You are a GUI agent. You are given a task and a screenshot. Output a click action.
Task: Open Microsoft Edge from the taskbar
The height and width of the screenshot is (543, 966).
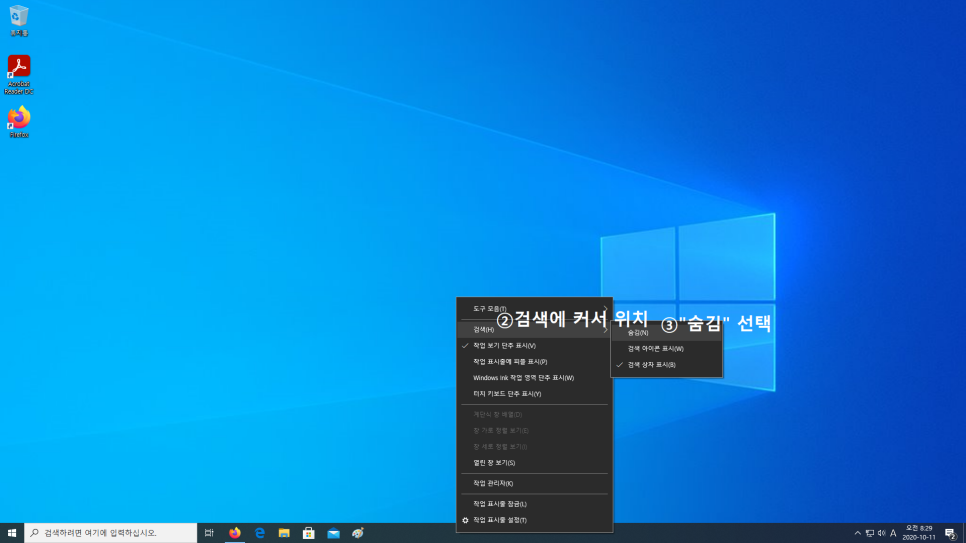click(259, 533)
